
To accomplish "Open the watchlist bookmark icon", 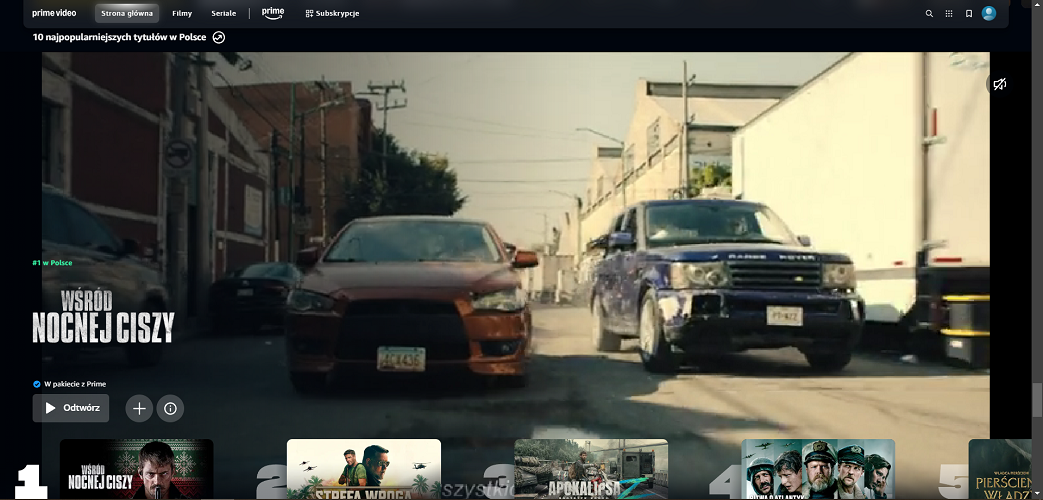I will (x=969, y=14).
